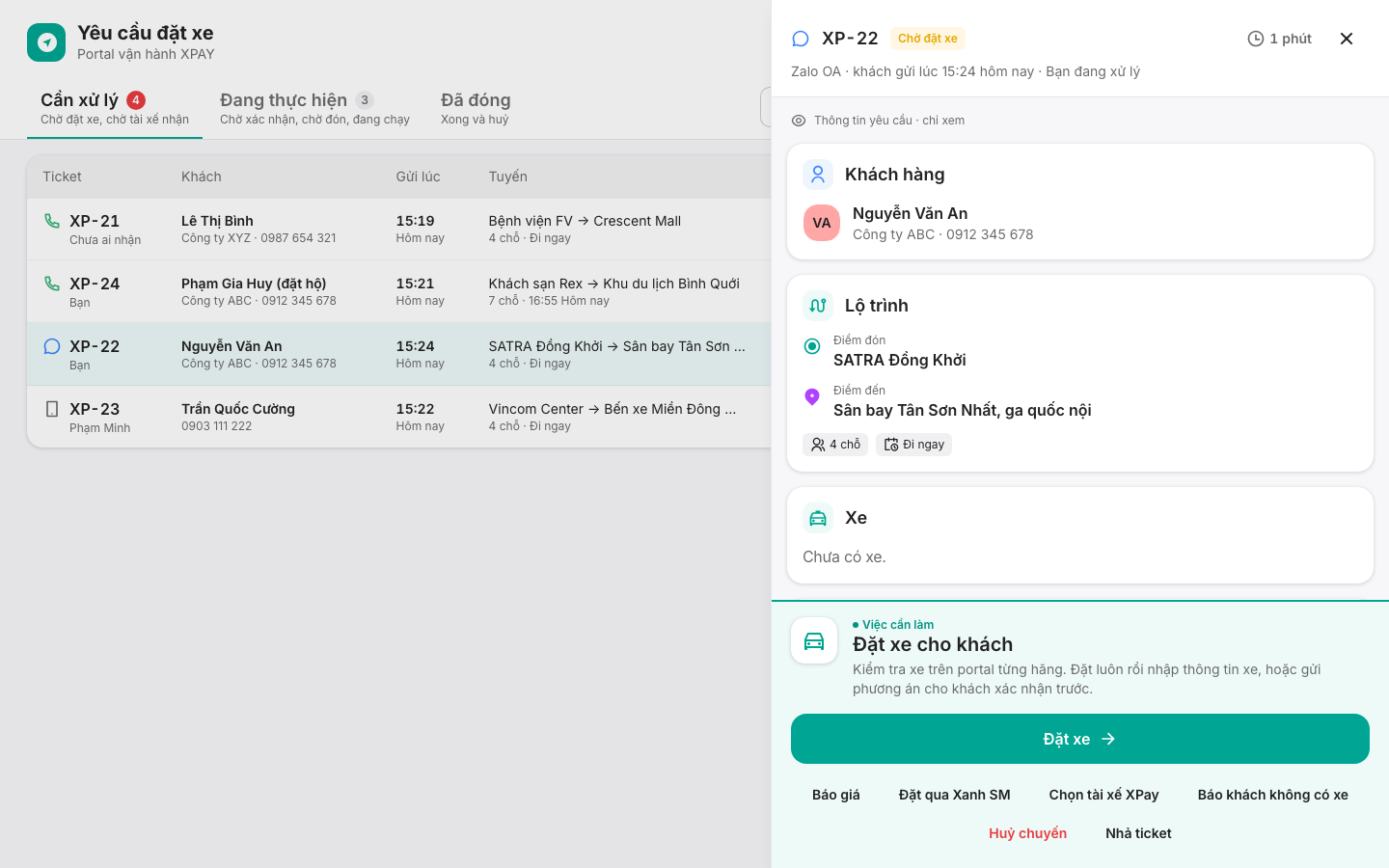1389x868 pixels.
Task: Click the eye icon beside Thông tin yêu cầu
Action: click(799, 121)
